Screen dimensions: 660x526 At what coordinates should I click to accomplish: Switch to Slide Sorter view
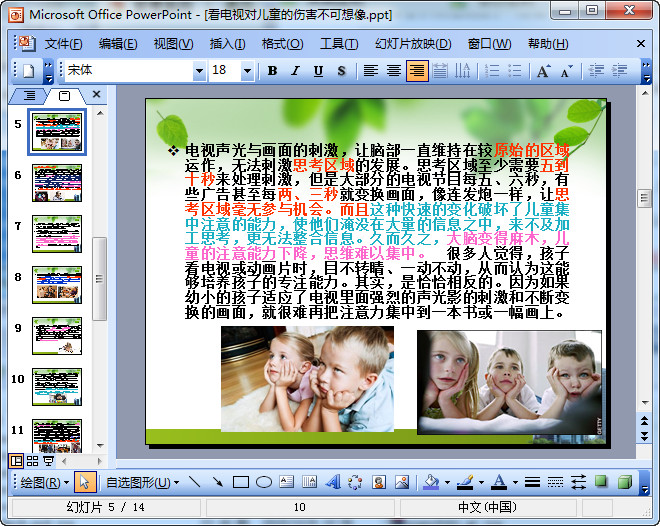[x=32, y=461]
